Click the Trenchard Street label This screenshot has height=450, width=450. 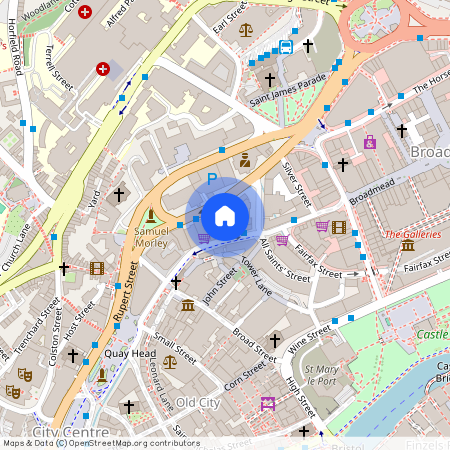click(x=37, y=326)
